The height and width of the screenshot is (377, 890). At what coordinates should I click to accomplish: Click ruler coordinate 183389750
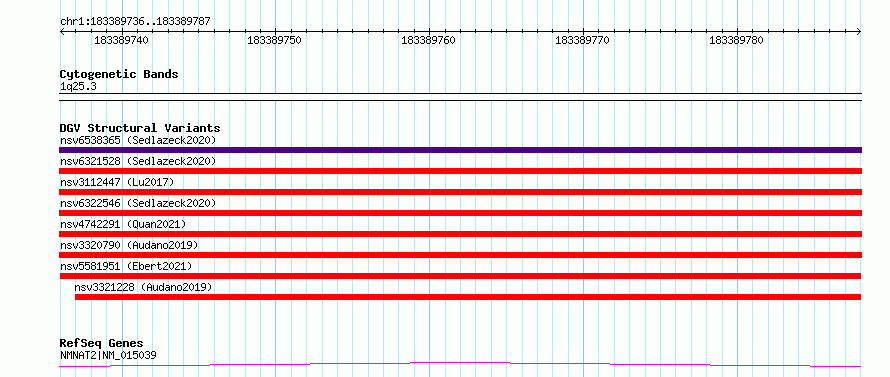pos(275,40)
